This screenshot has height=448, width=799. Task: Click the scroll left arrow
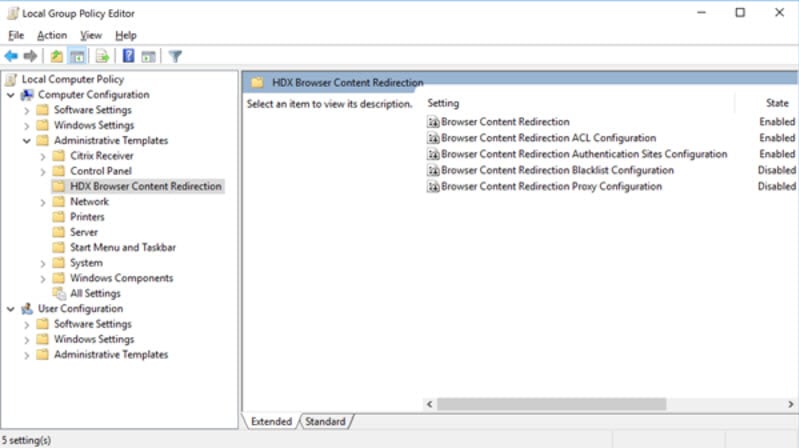point(430,404)
